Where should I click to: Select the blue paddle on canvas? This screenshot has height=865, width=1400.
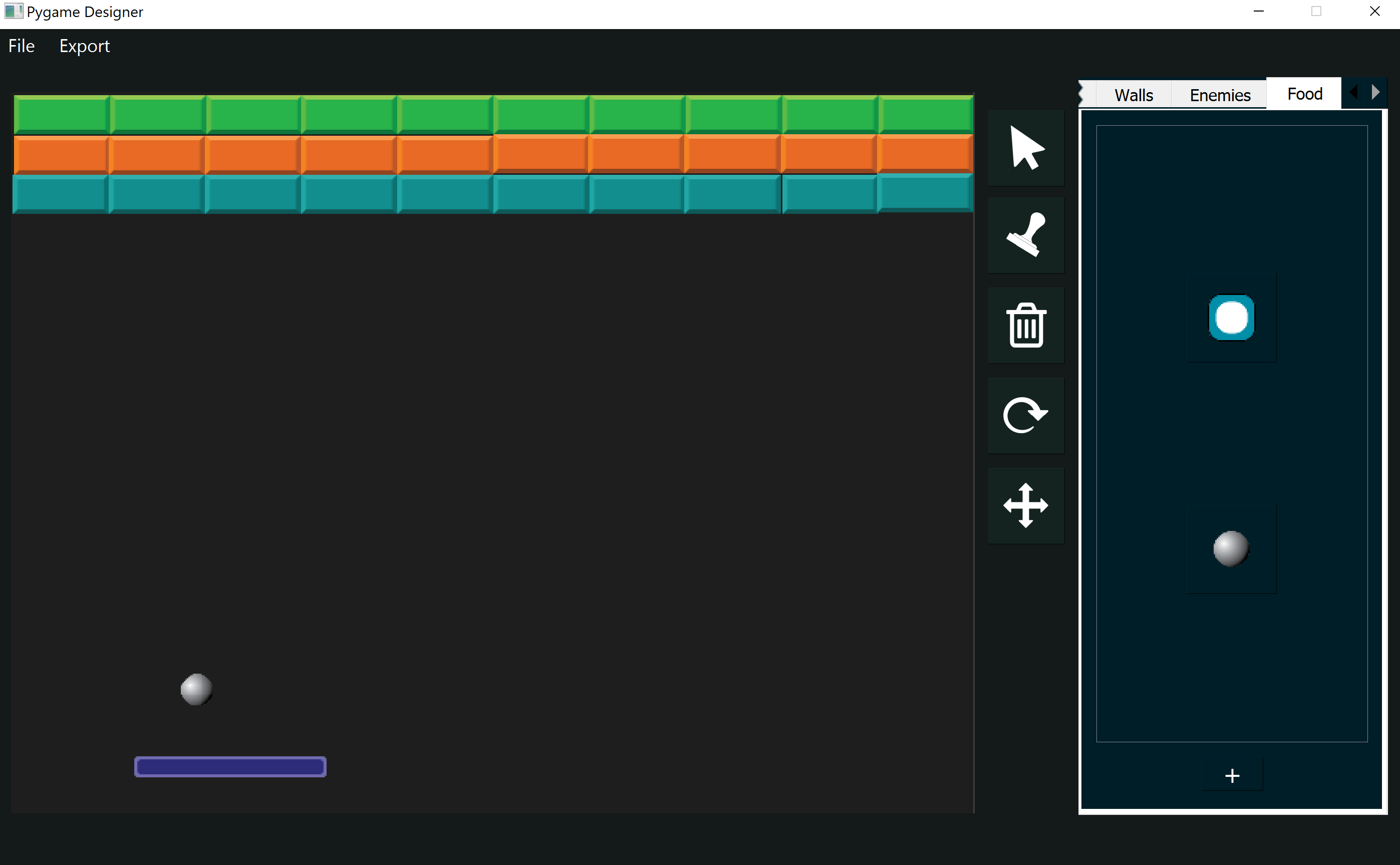(230, 767)
